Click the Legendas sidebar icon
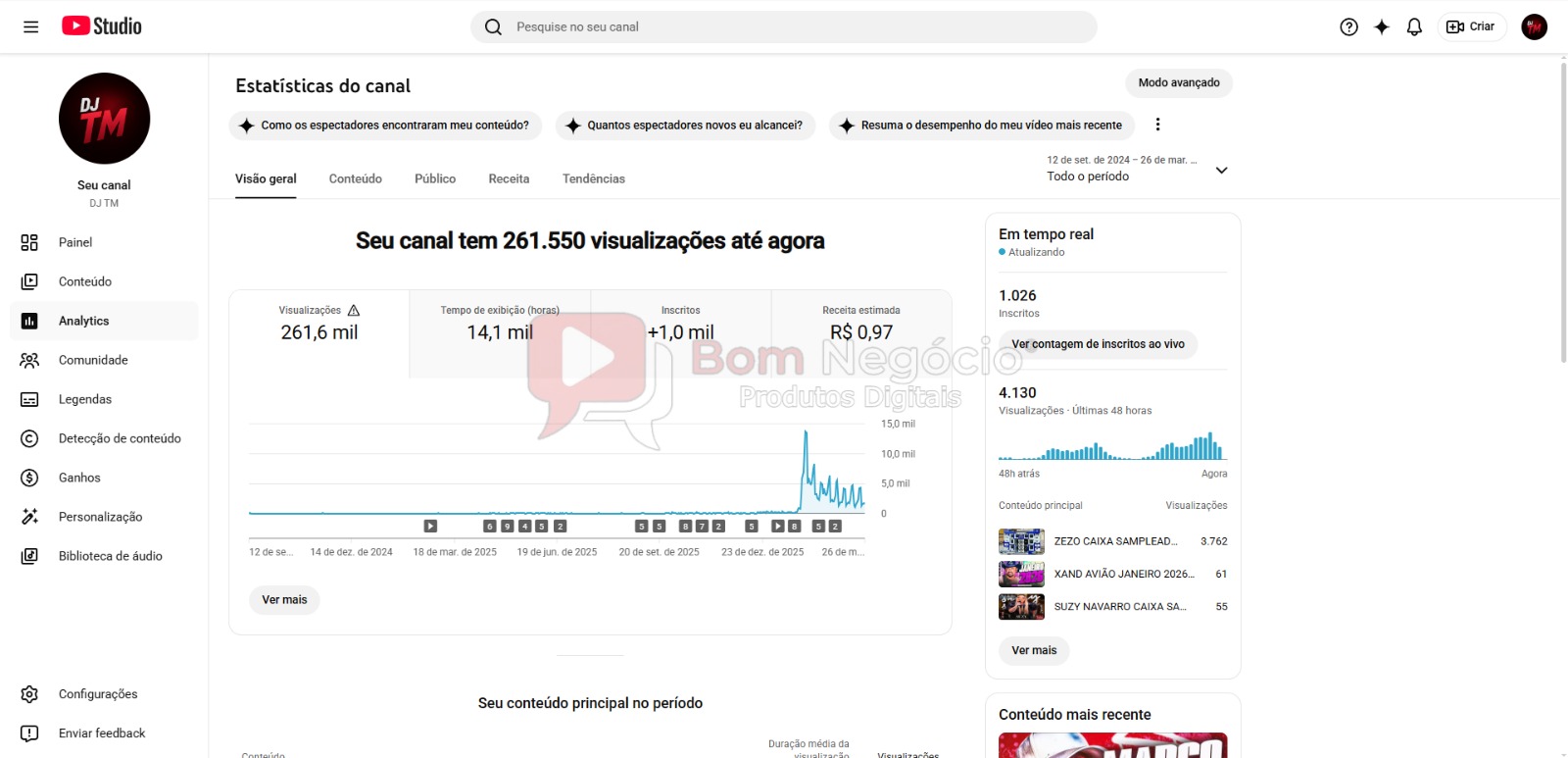The width and height of the screenshot is (1568, 758). click(x=29, y=399)
